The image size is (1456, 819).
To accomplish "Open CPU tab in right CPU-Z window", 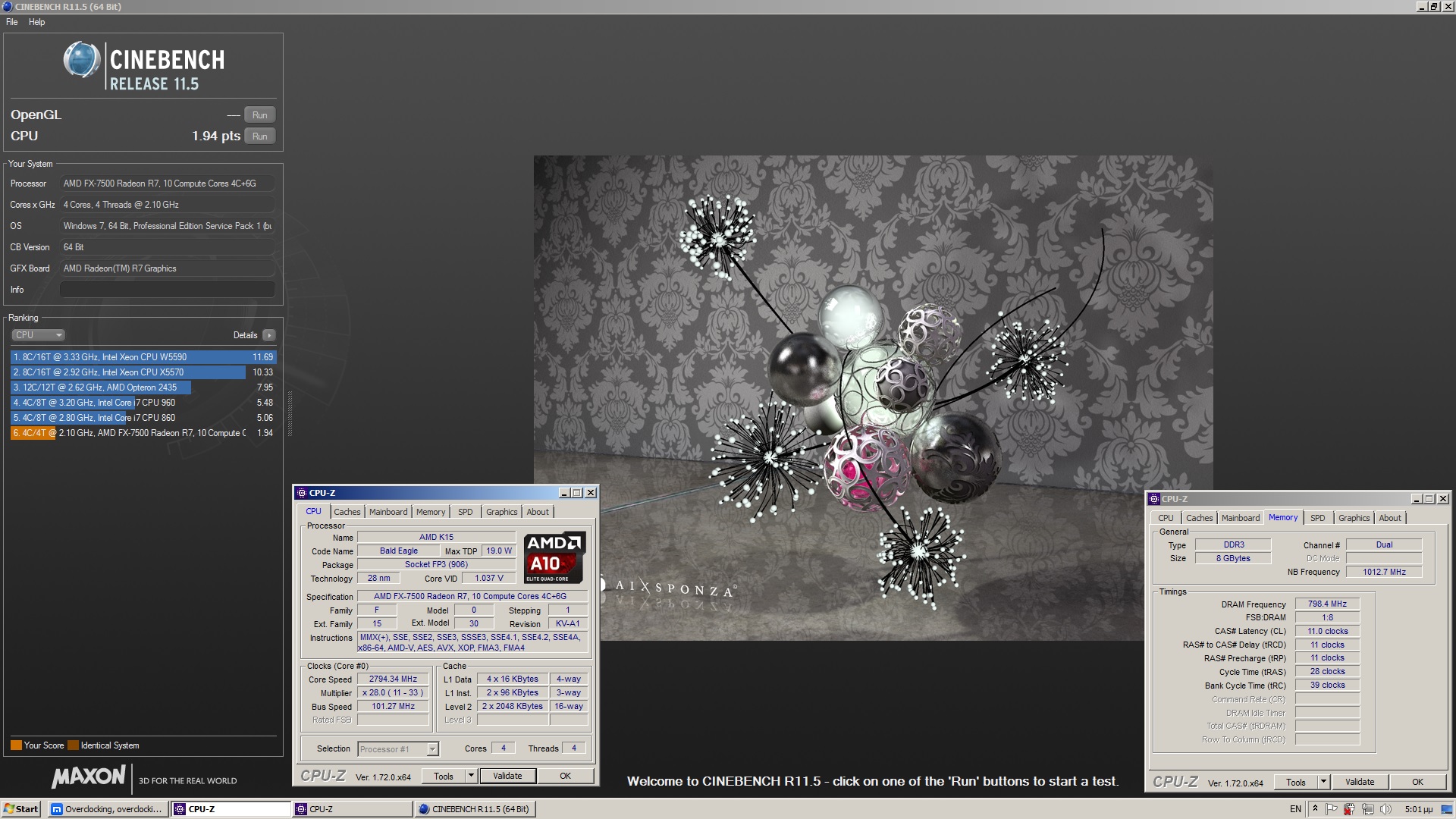I will pyautogui.click(x=1166, y=518).
